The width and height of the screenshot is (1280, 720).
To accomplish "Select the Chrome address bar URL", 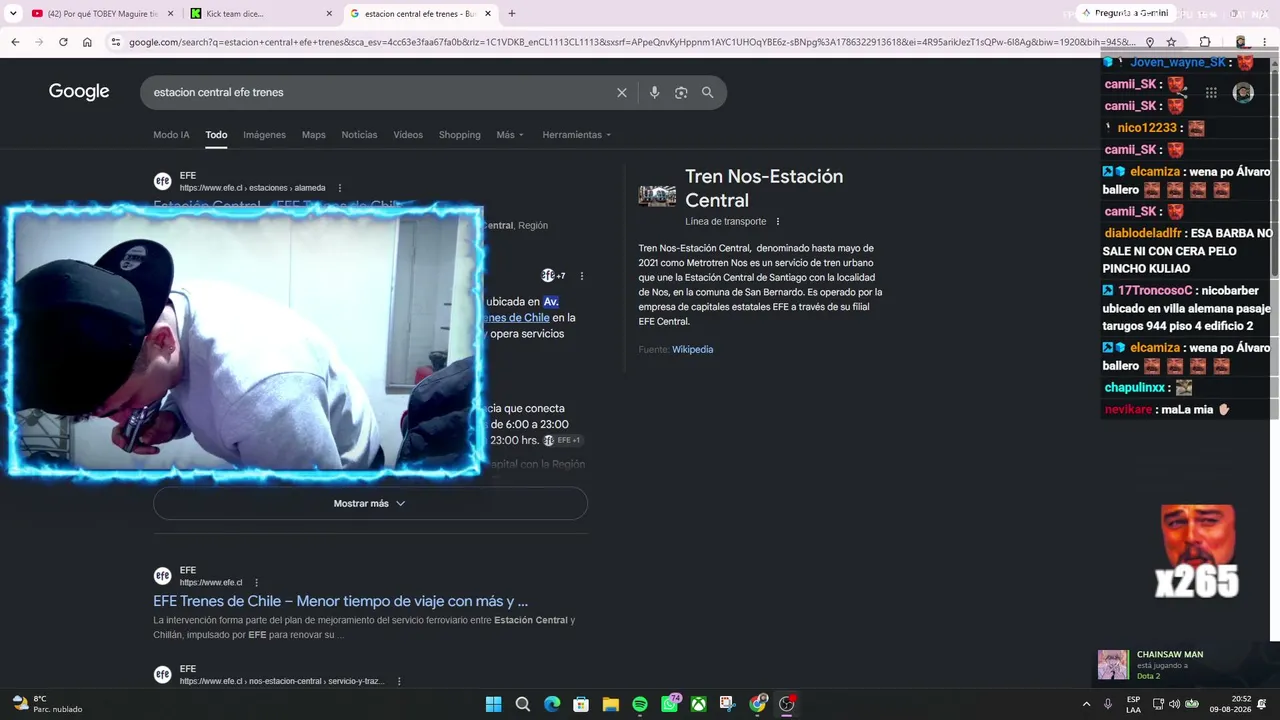I will coord(632,42).
